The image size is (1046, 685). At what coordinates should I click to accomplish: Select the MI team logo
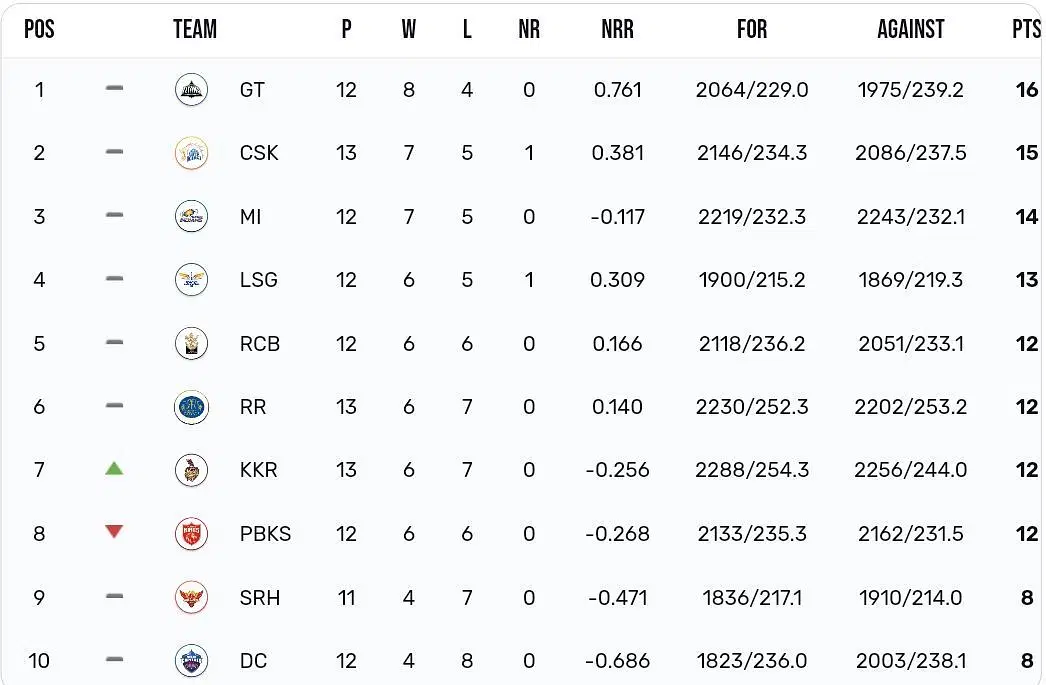tap(191, 217)
